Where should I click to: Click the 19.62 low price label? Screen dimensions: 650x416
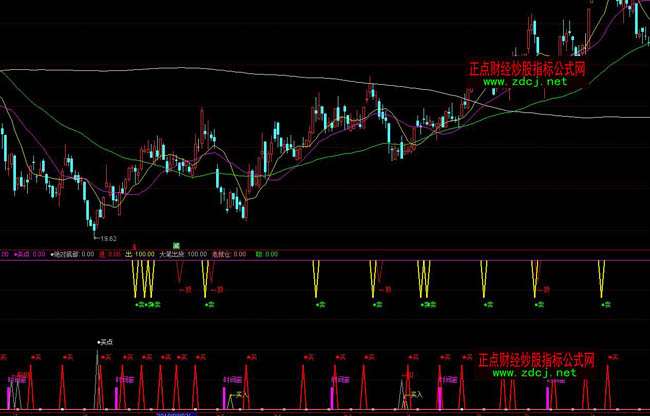point(108,239)
